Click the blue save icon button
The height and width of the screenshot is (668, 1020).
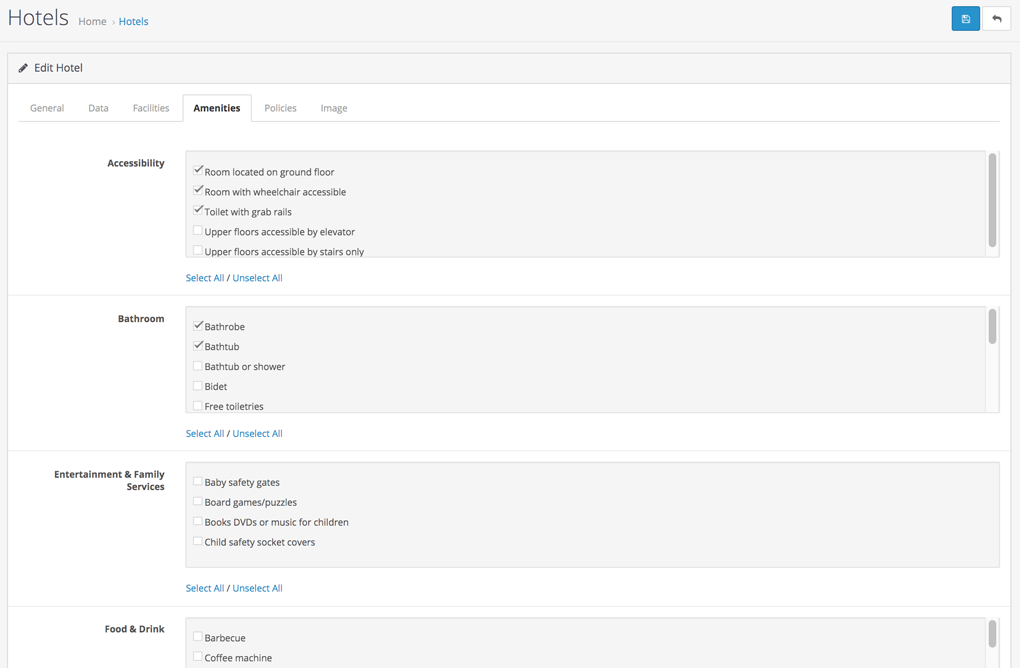click(965, 19)
